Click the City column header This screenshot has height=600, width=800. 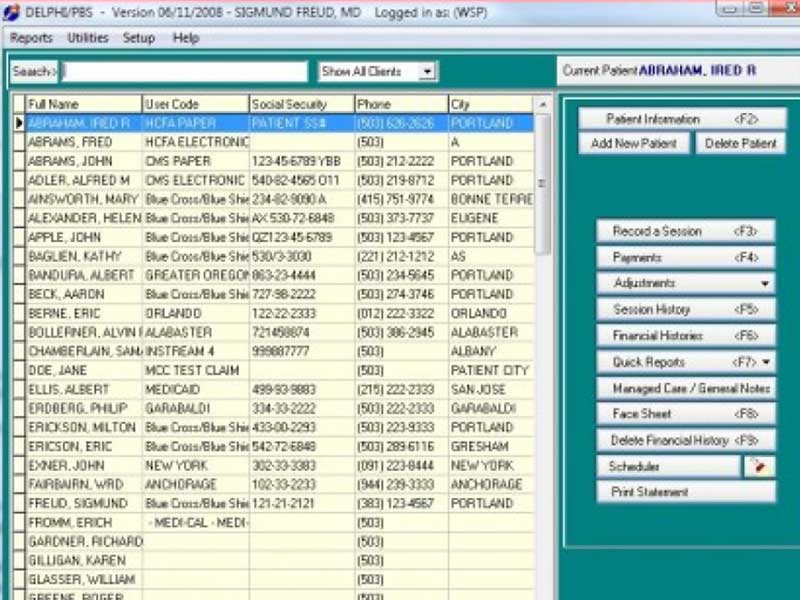pyautogui.click(x=491, y=104)
